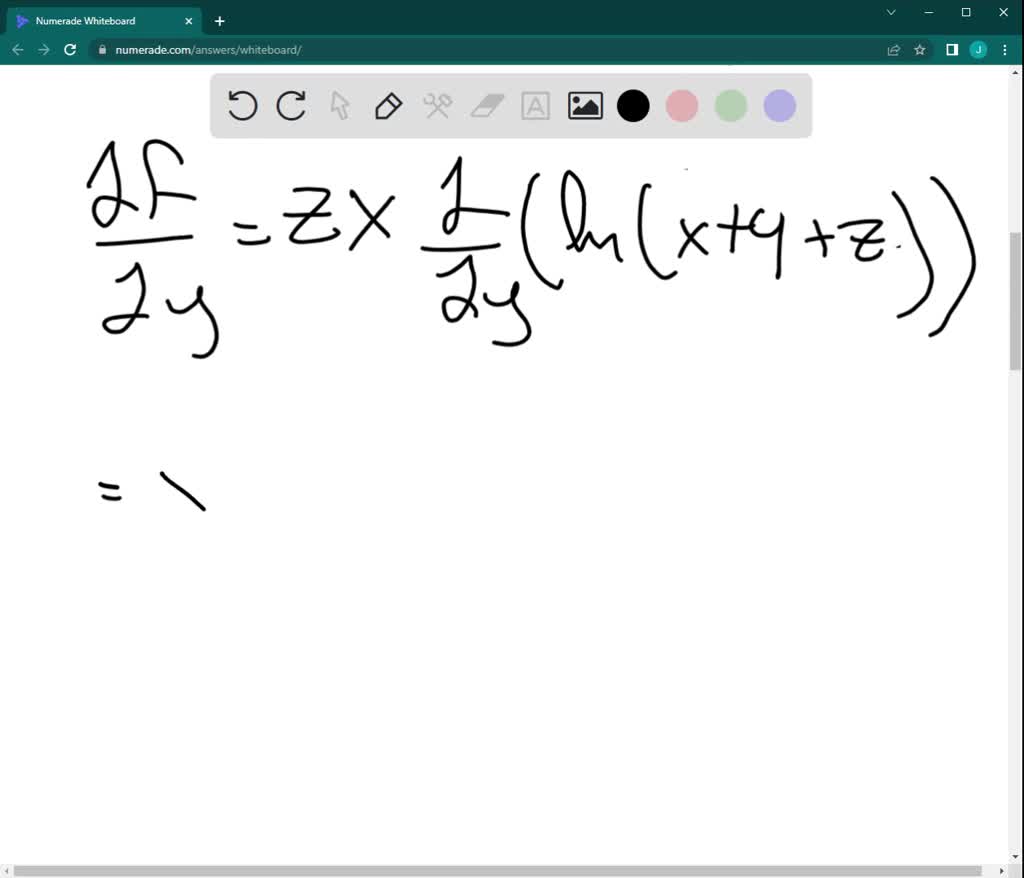1024x878 pixels.
Task: Reload the whiteboard page
Action: pyautogui.click(x=69, y=49)
